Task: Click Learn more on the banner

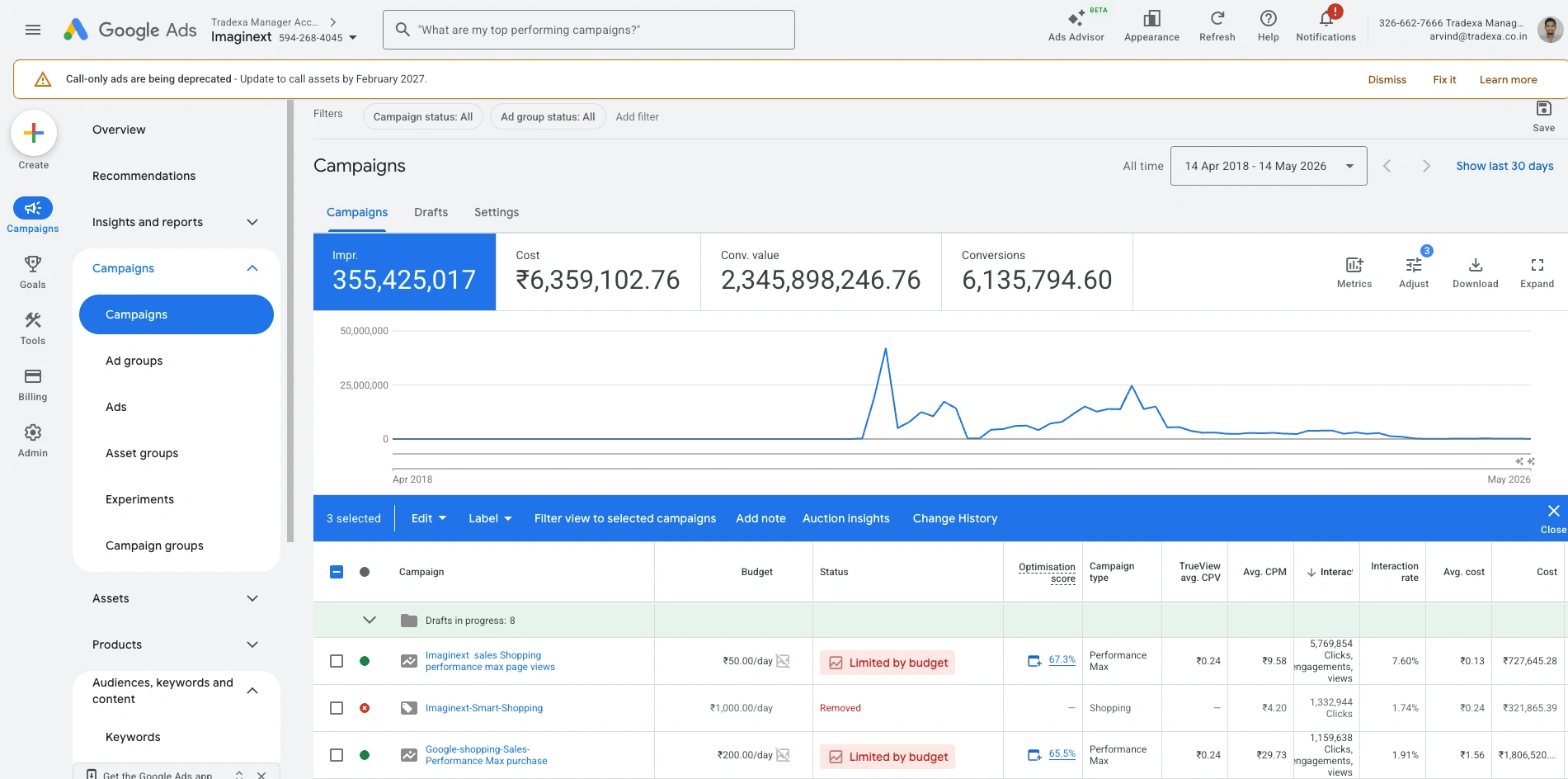Action: click(1508, 79)
